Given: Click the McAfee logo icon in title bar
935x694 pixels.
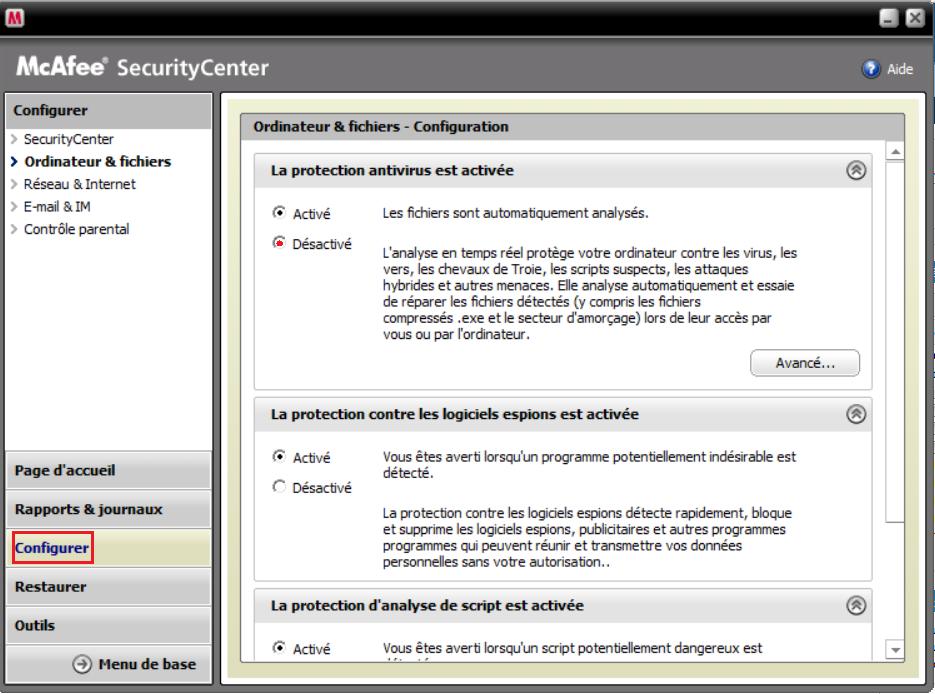Looking at the screenshot, I should click(x=14, y=18).
